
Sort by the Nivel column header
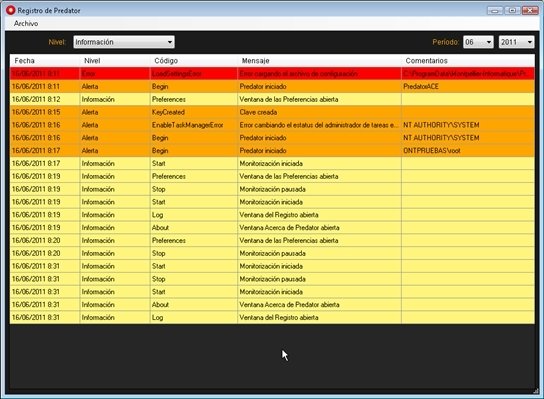pos(115,61)
